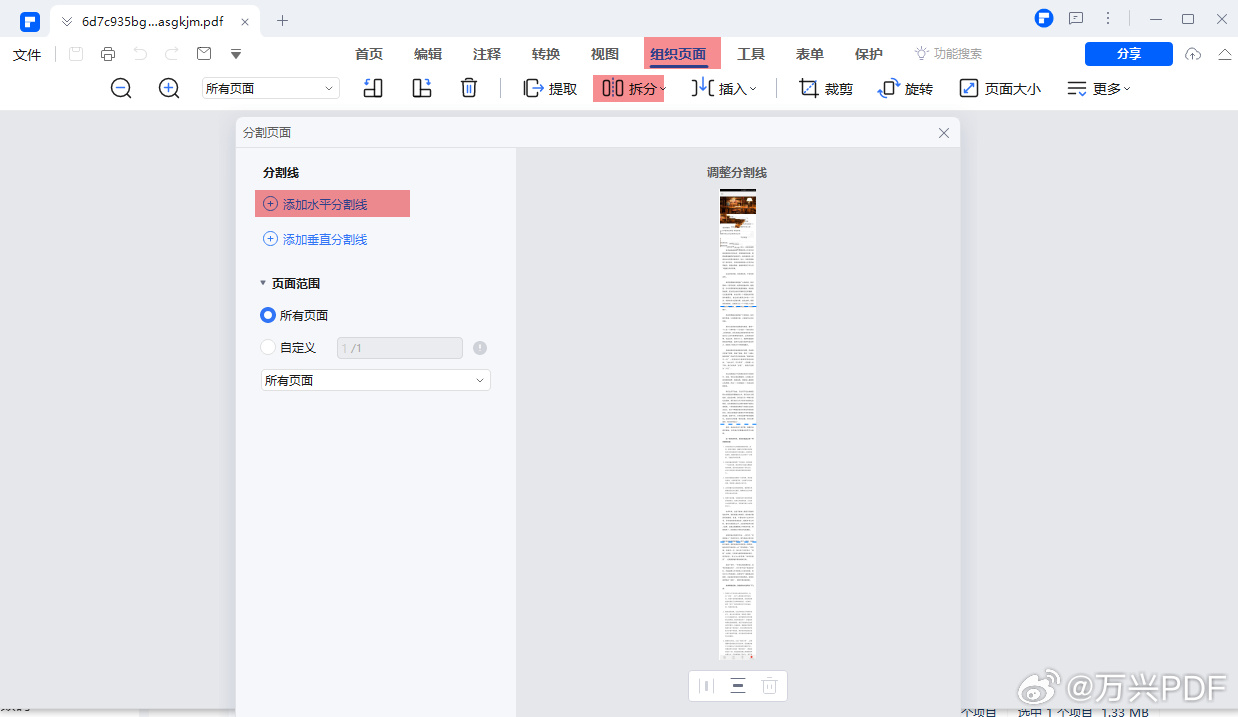Select the 裁剪 (Crop) tool
1238x717 pixels.
pyautogui.click(x=825, y=88)
